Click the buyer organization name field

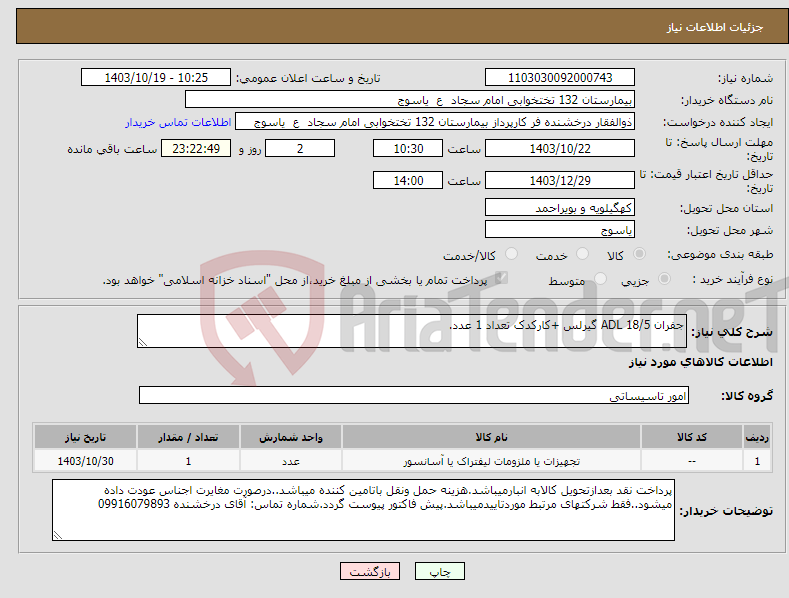410,100
